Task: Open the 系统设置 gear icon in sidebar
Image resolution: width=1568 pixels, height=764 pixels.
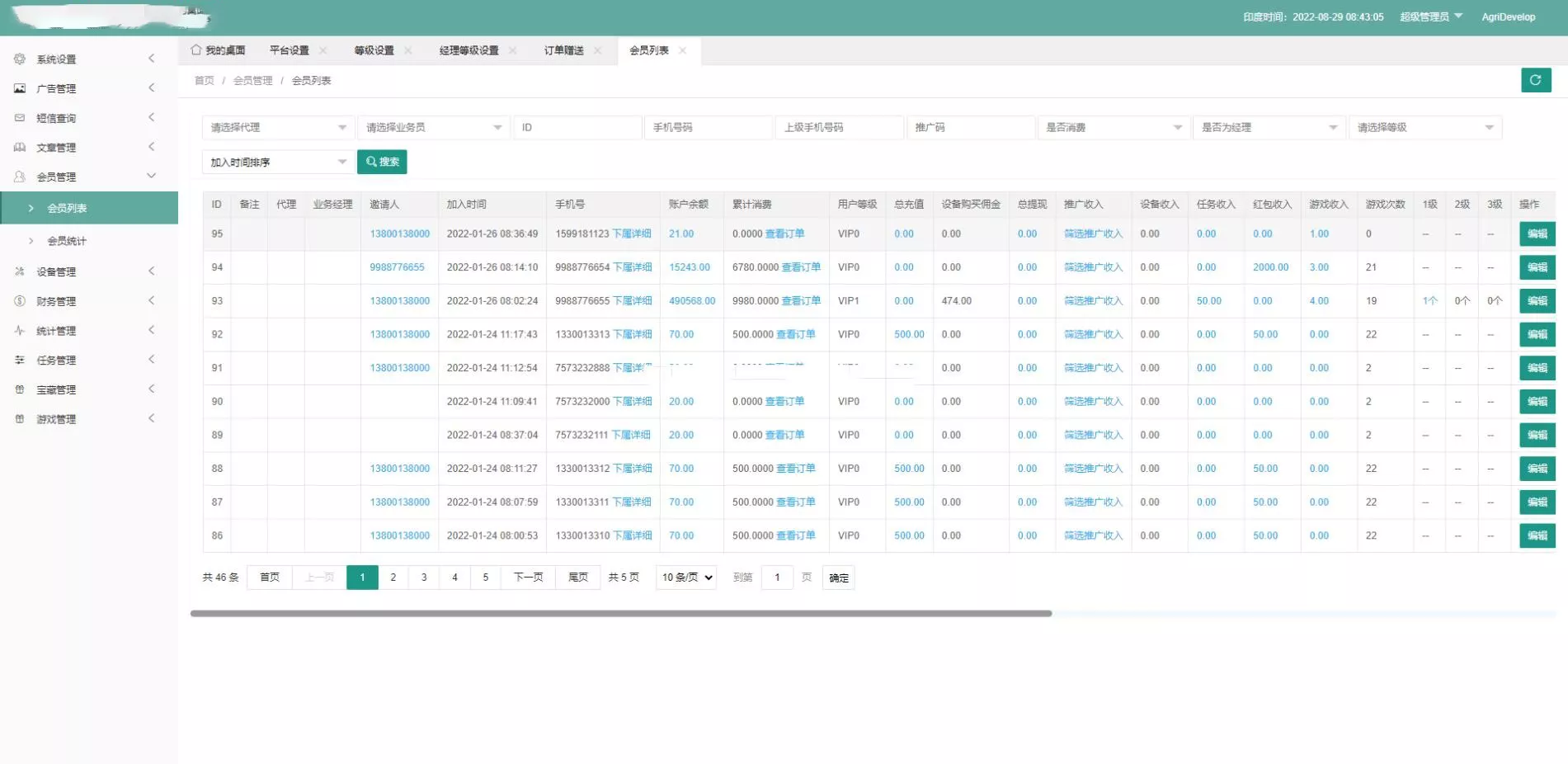Action: [20, 59]
